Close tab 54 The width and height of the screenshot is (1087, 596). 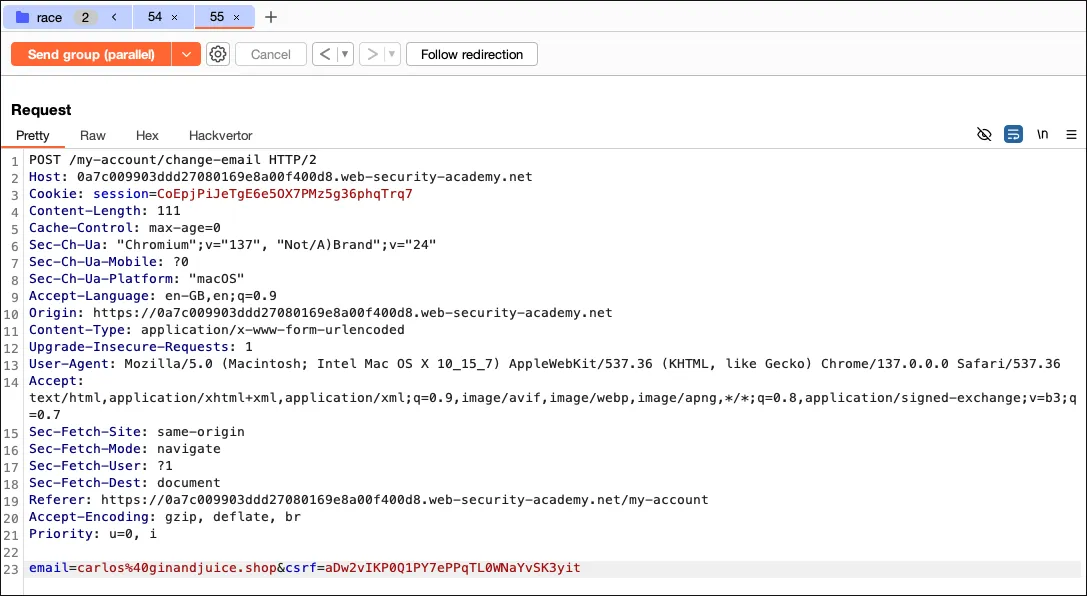[x=175, y=18]
